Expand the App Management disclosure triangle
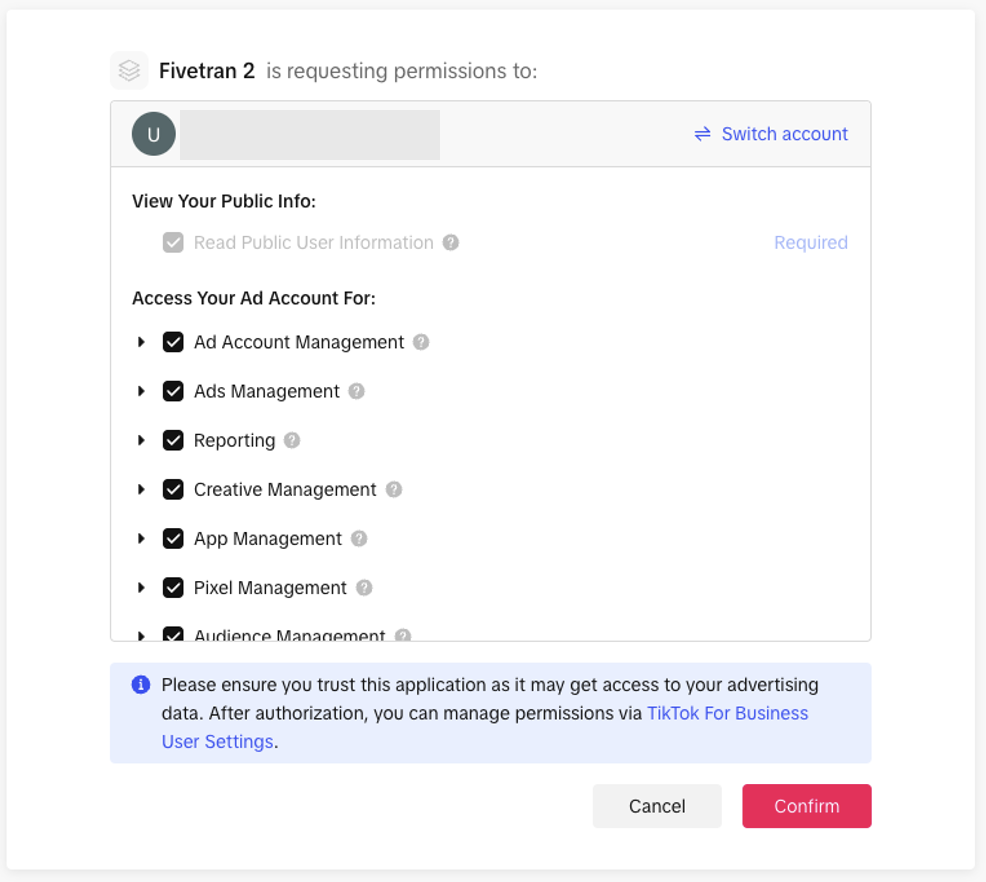986x882 pixels. point(141,538)
